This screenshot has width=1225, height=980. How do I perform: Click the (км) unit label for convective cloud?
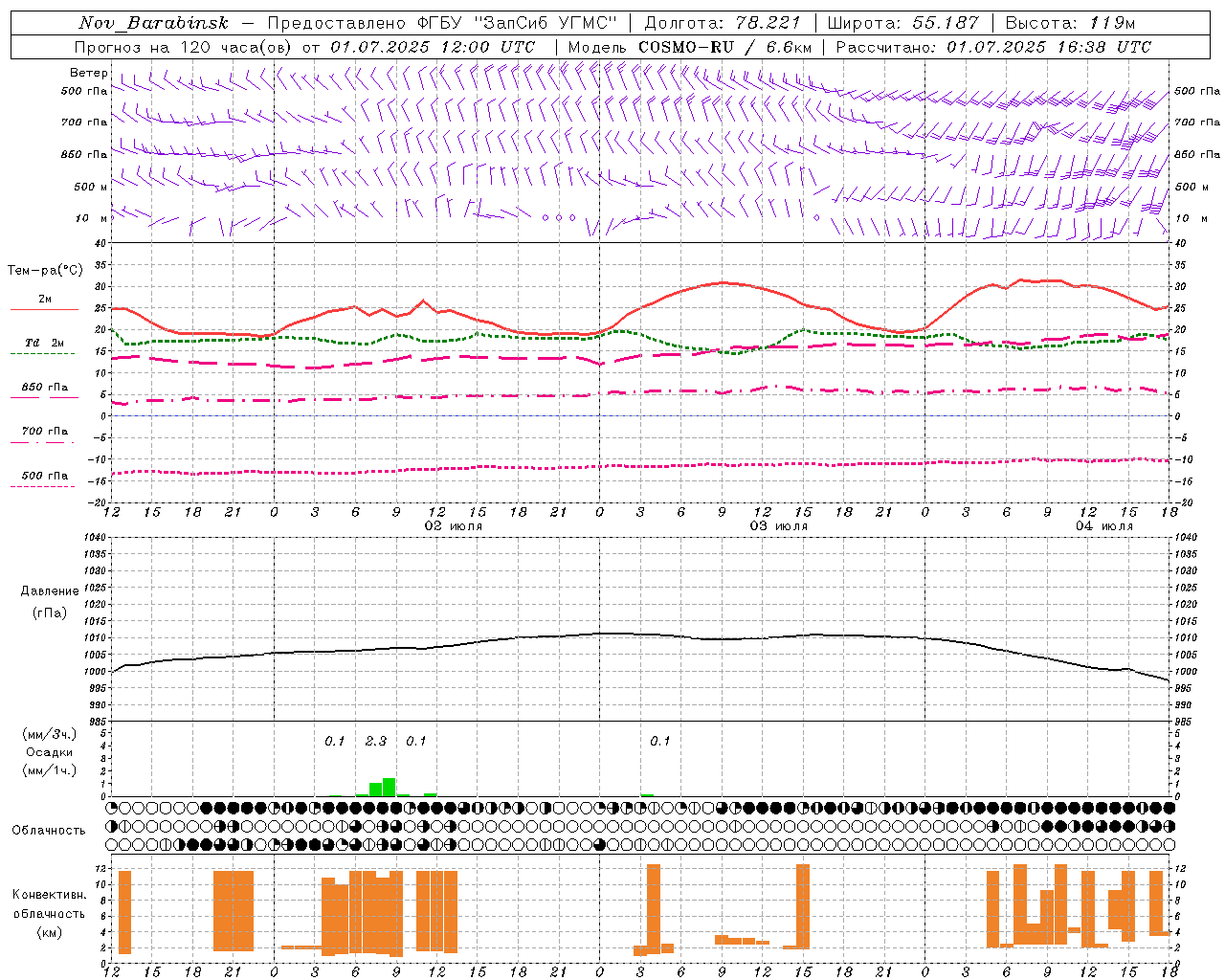tap(49, 932)
